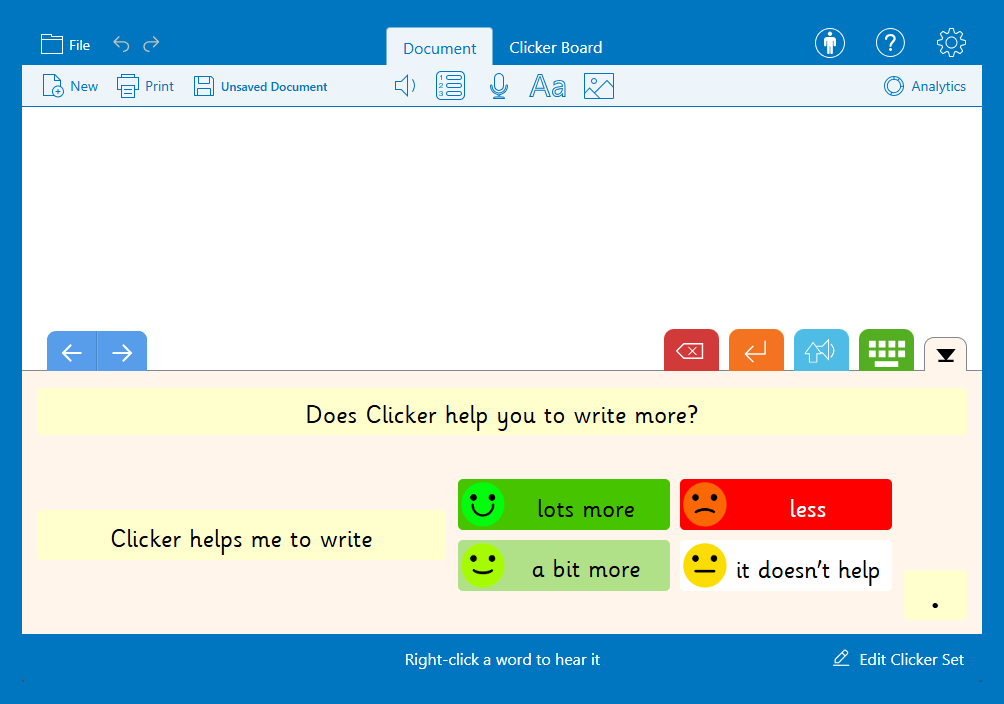Viewport: 1004px width, 704px height.
Task: Open the user accessibility icon
Action: click(x=830, y=44)
